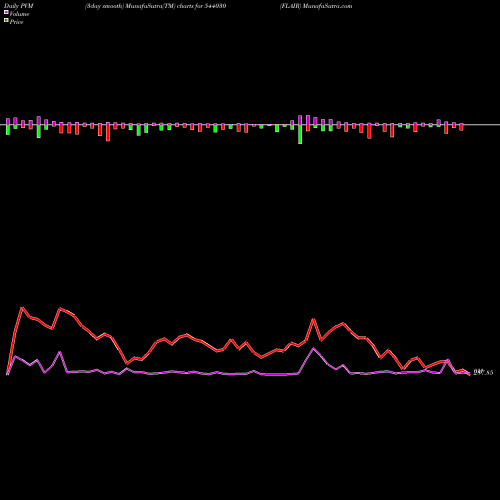The height and width of the screenshot is (500, 500).
Task: Click the Volume legend color swatch
Action: tap(6, 12)
